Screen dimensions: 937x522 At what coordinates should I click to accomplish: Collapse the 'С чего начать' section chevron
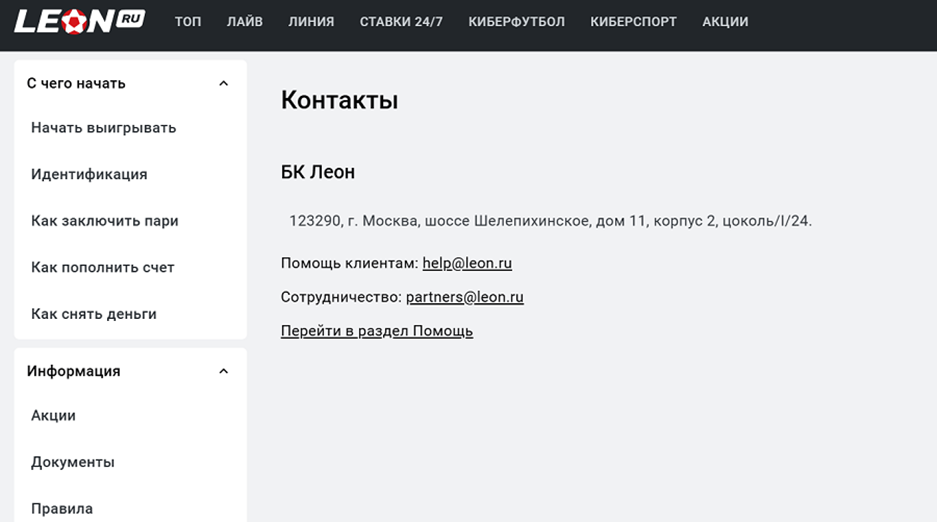click(223, 84)
